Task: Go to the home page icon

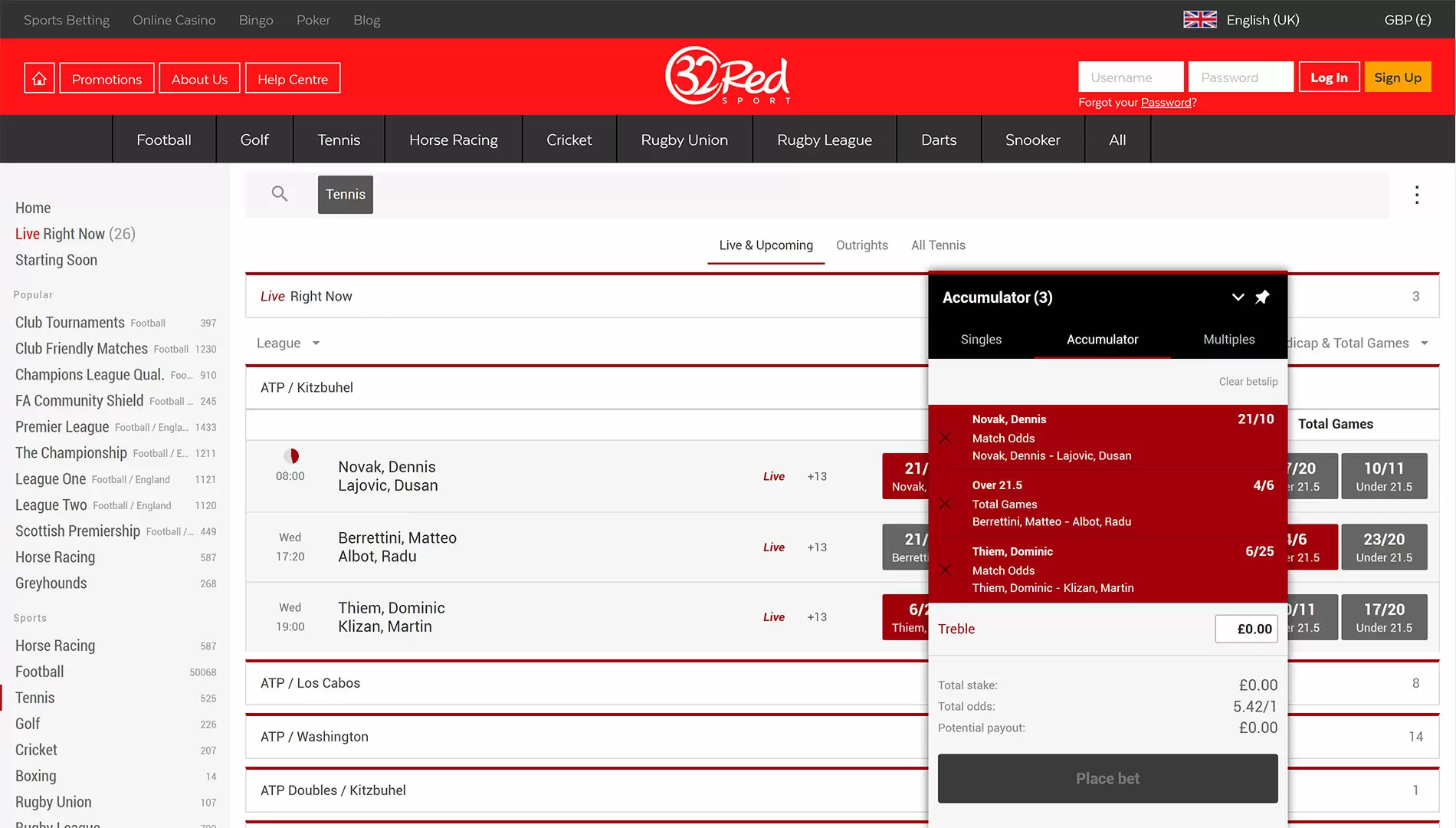Action: [x=39, y=78]
